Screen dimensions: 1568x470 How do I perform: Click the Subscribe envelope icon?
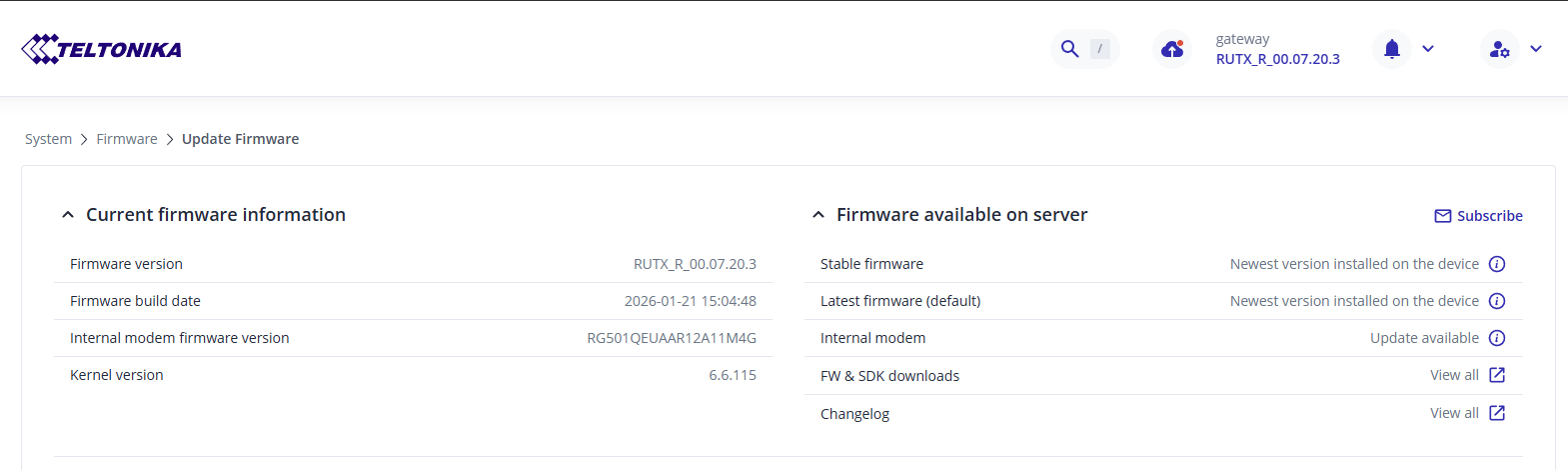tap(1443, 216)
